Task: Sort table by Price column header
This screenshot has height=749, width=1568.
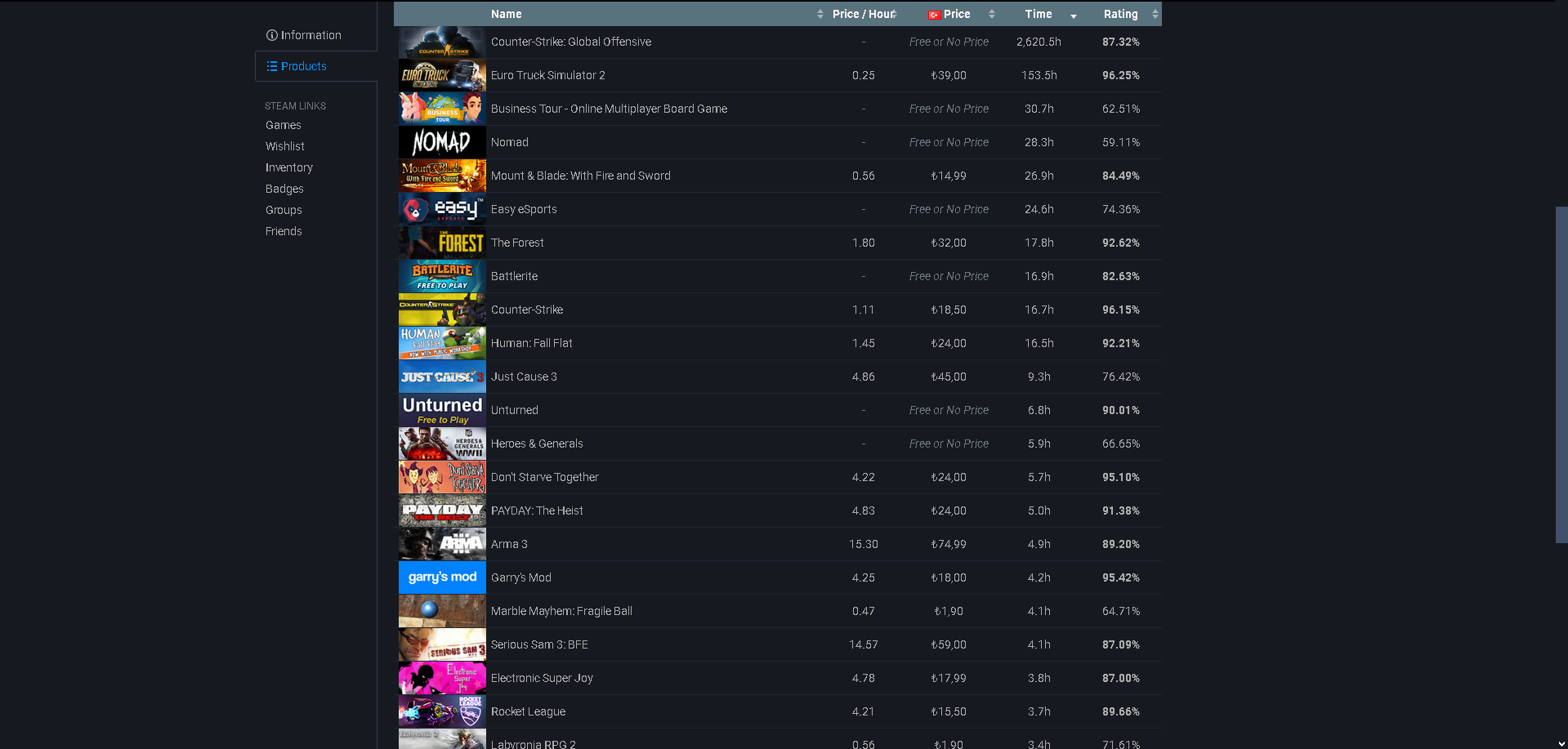Action: pyautogui.click(x=957, y=14)
